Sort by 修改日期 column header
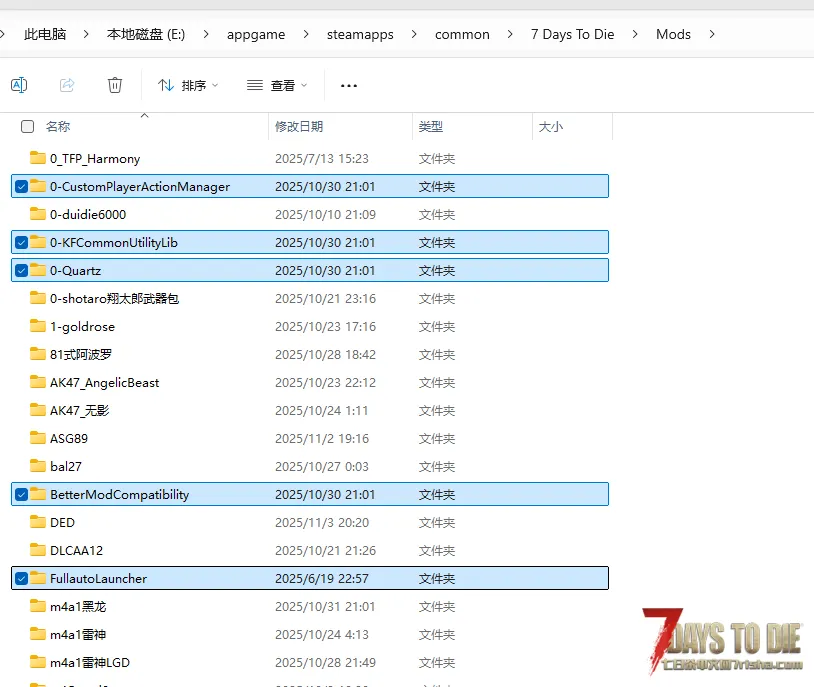Screen dimensions: 814x687 click(x=299, y=127)
